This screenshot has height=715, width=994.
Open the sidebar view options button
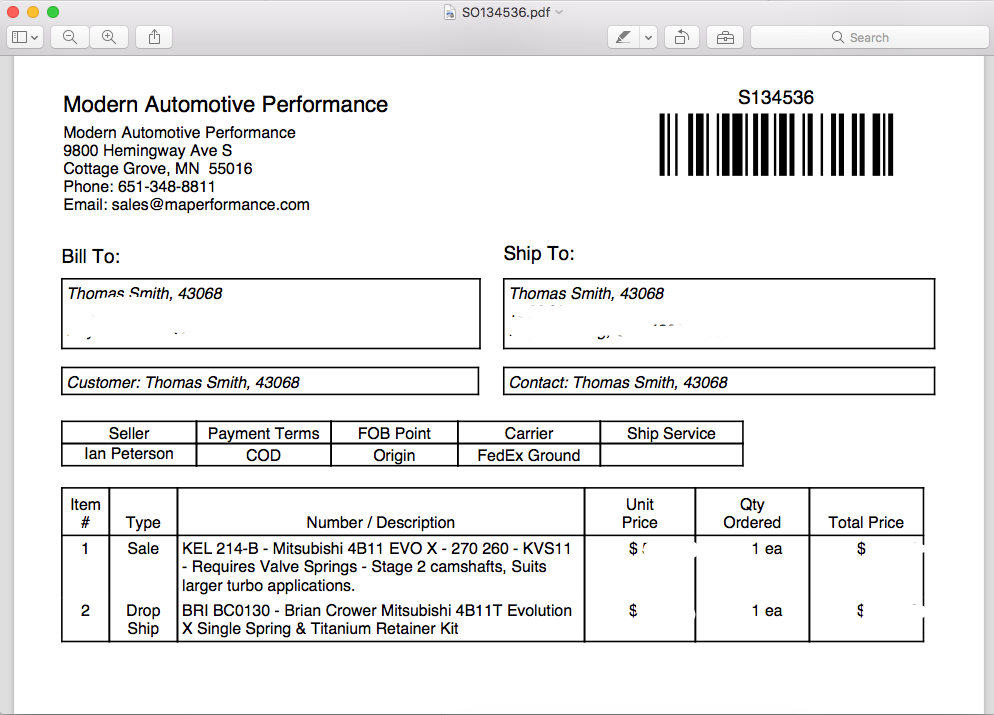tap(20, 37)
